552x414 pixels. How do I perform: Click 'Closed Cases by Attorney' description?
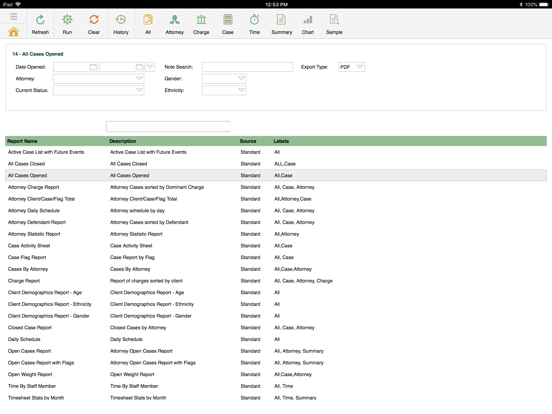[138, 327]
